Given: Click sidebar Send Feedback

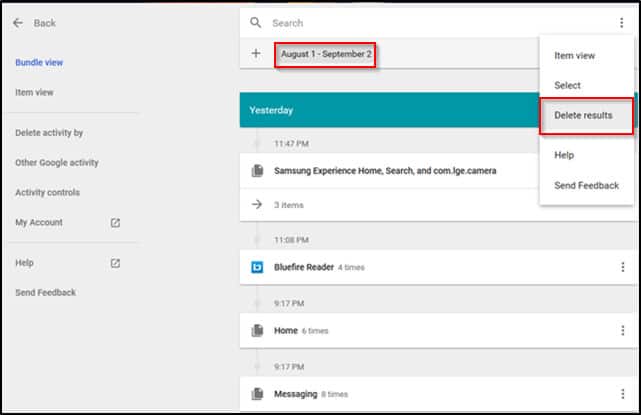Looking at the screenshot, I should pyautogui.click(x=45, y=293).
